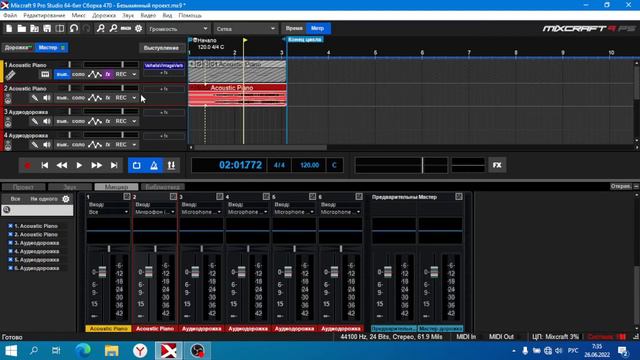Image resolution: width=640 pixels, height=360 pixels.
Task: Open OBS Studio from the taskbar
Action: [198, 351]
